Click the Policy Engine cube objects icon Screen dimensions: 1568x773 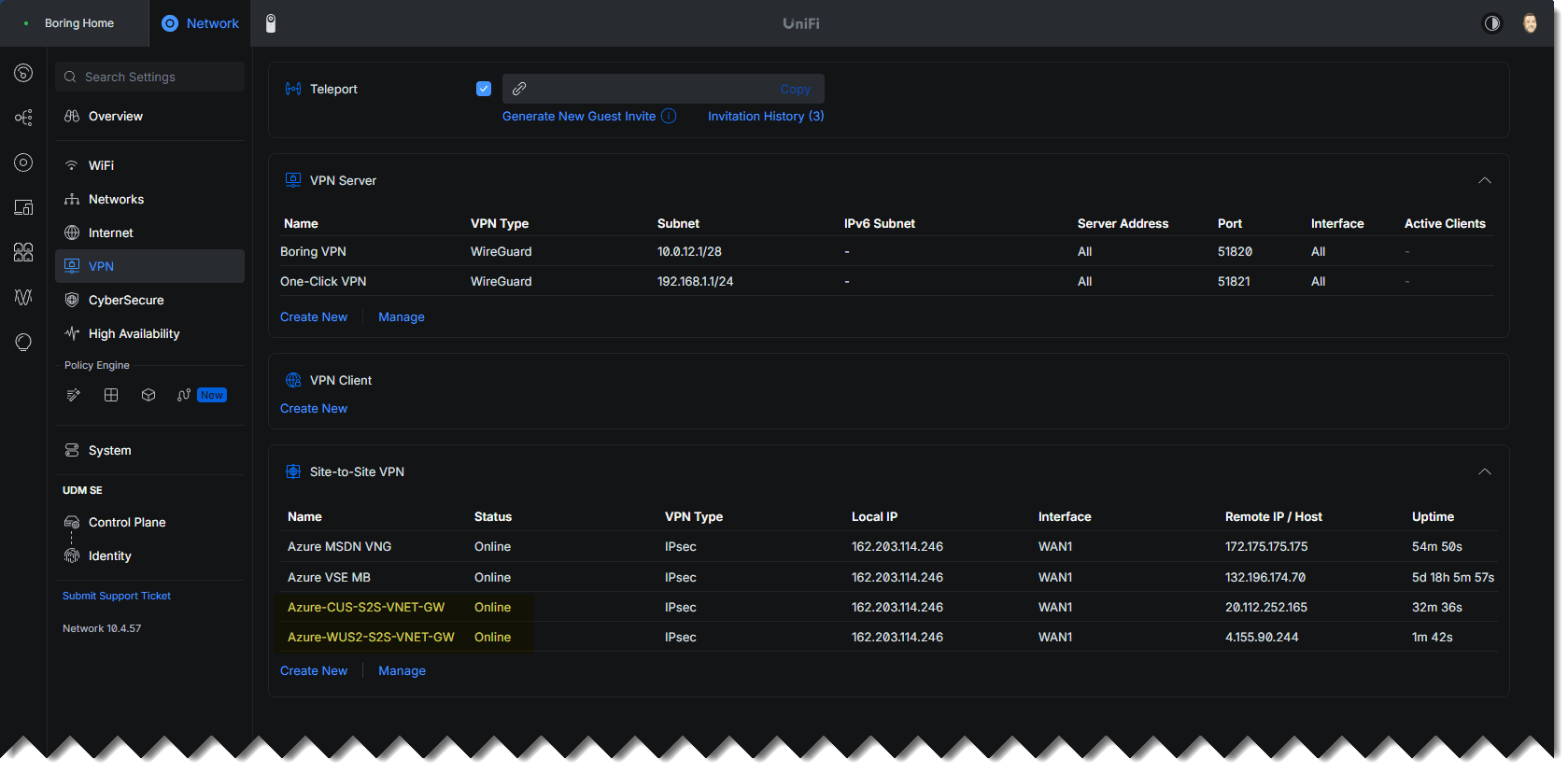(148, 395)
